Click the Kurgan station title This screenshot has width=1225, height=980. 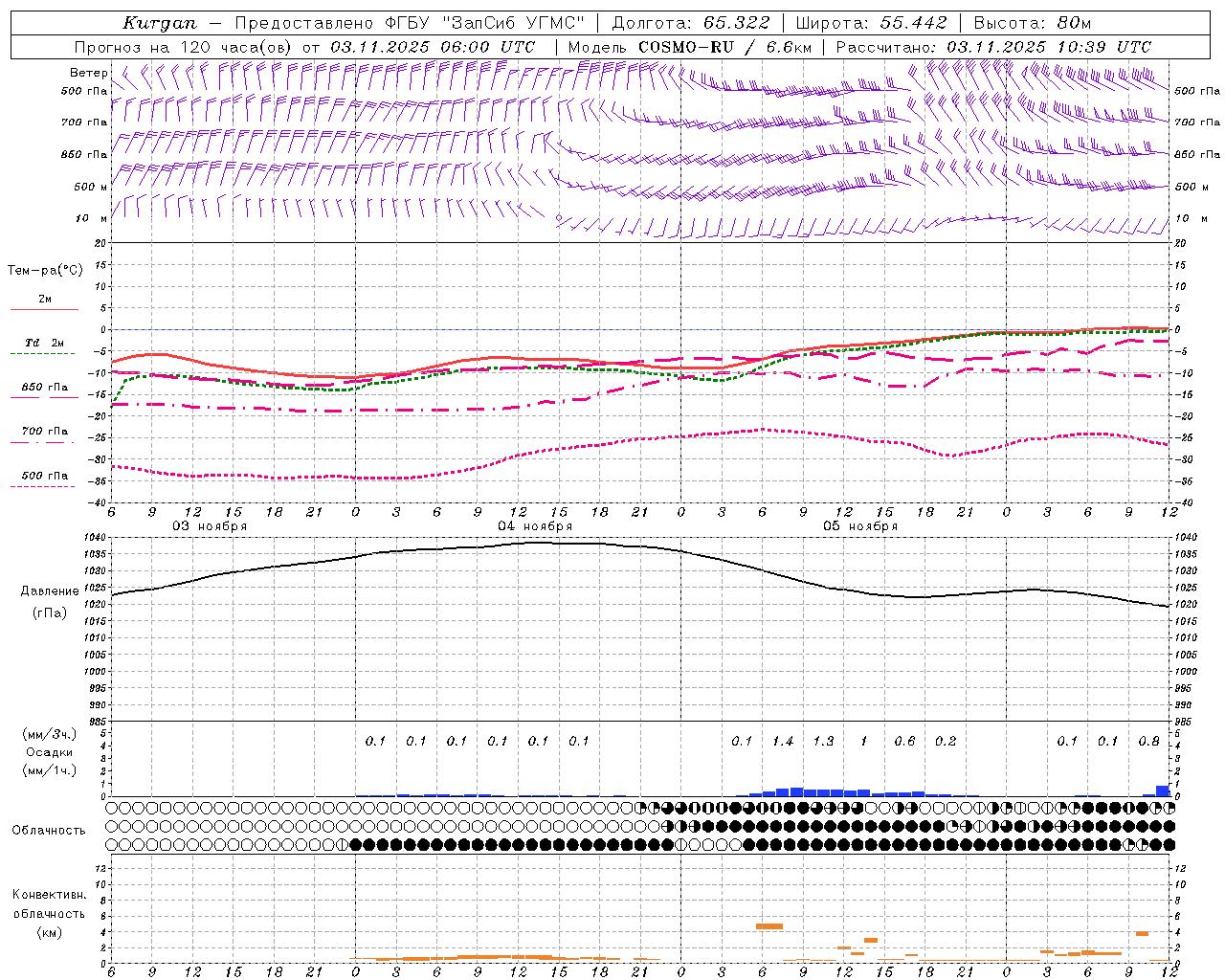159,23
